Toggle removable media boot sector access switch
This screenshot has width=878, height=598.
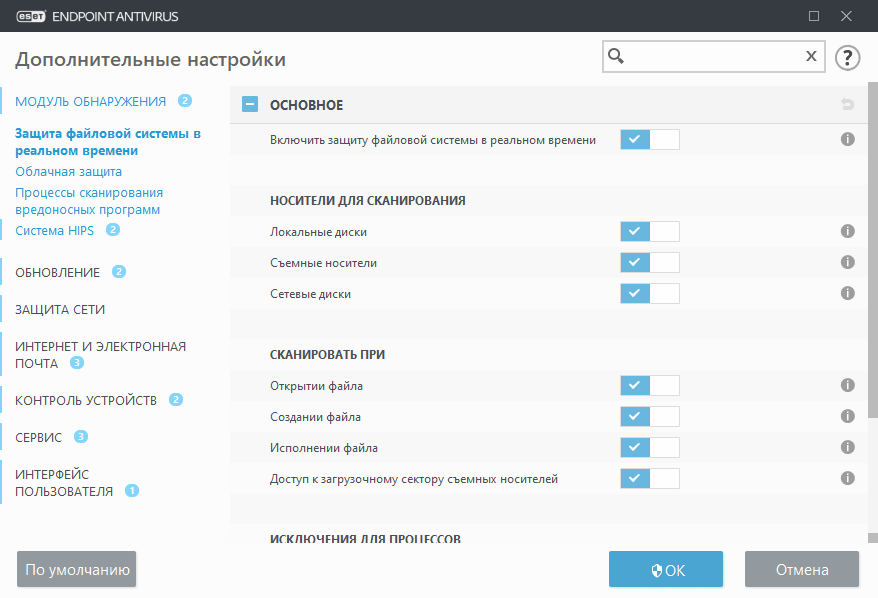(x=650, y=479)
